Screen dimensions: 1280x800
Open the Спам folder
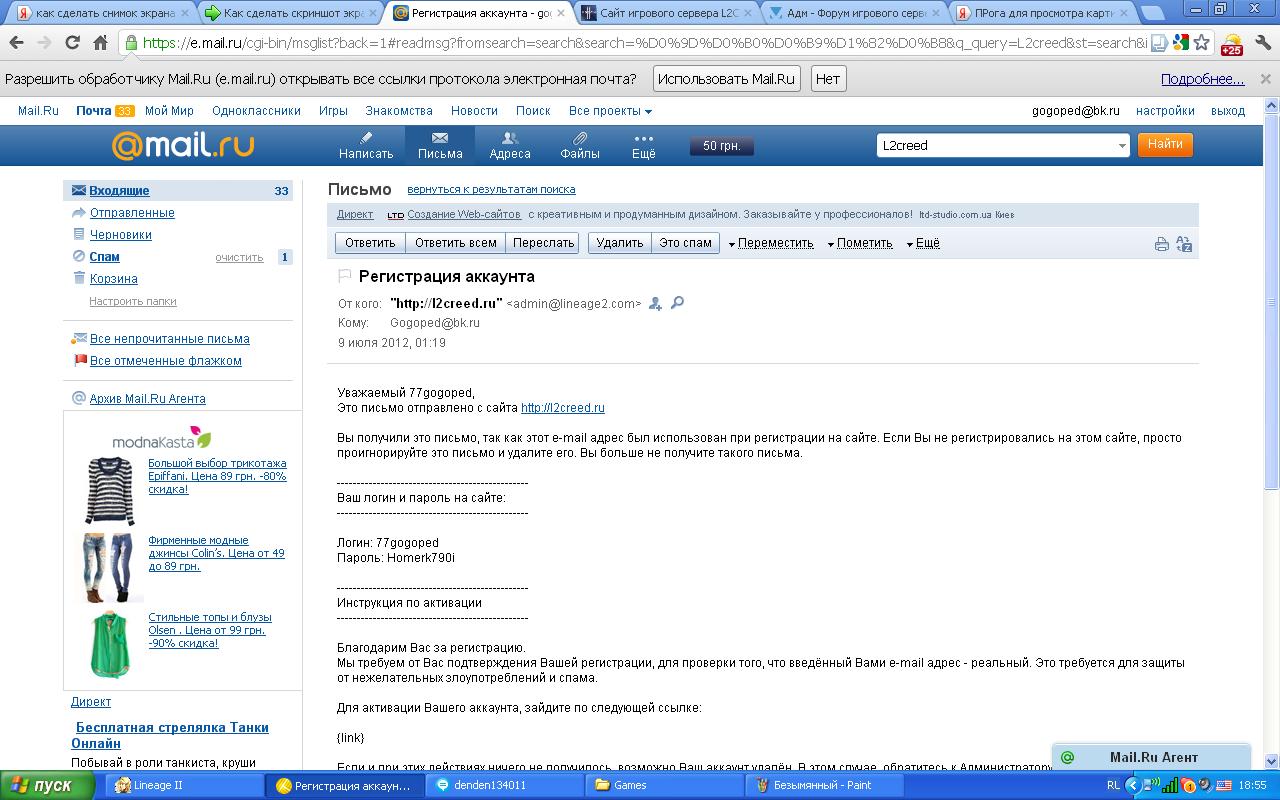tap(104, 257)
